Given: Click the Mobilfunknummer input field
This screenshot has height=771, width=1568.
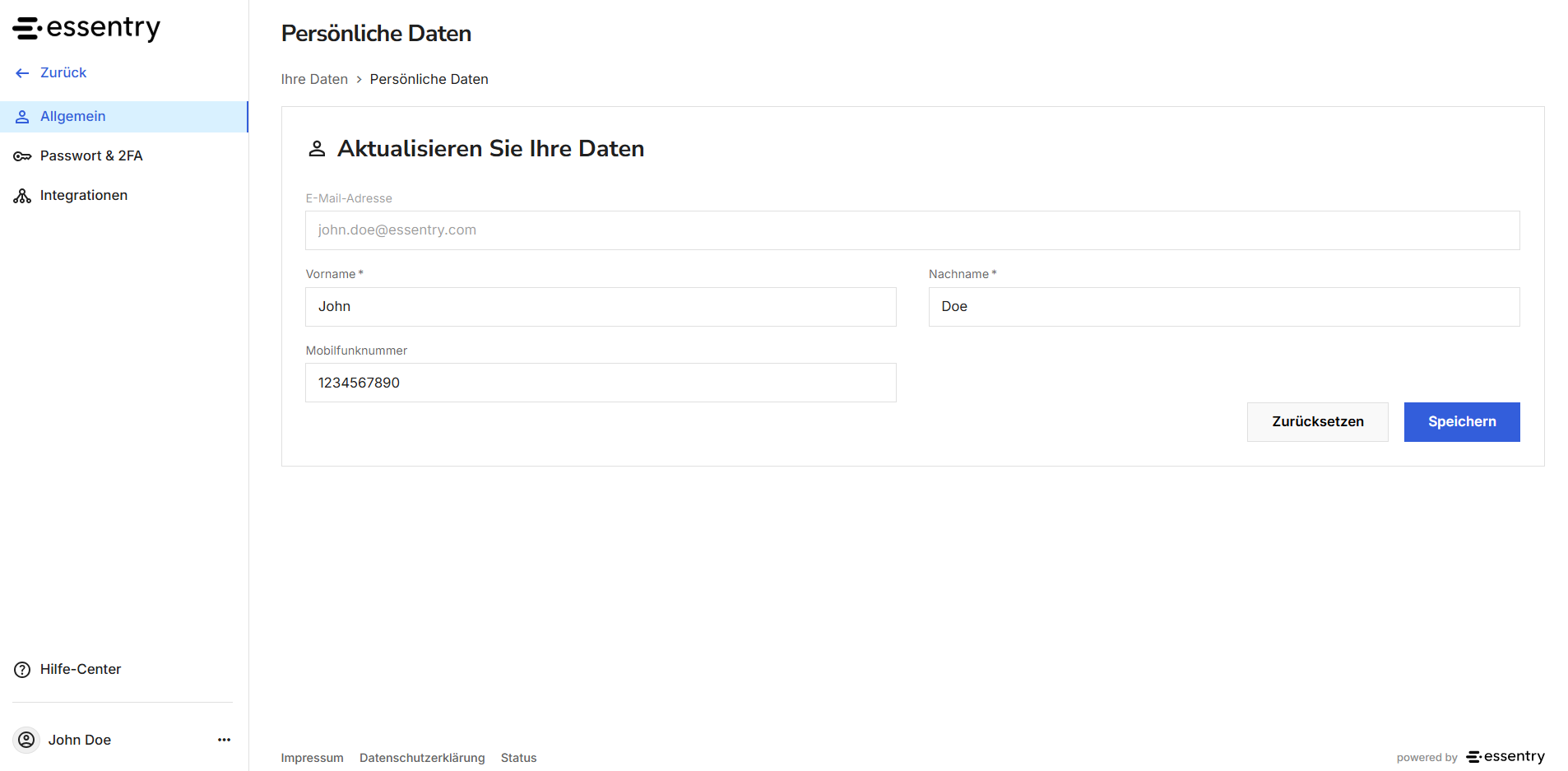Looking at the screenshot, I should [601, 383].
